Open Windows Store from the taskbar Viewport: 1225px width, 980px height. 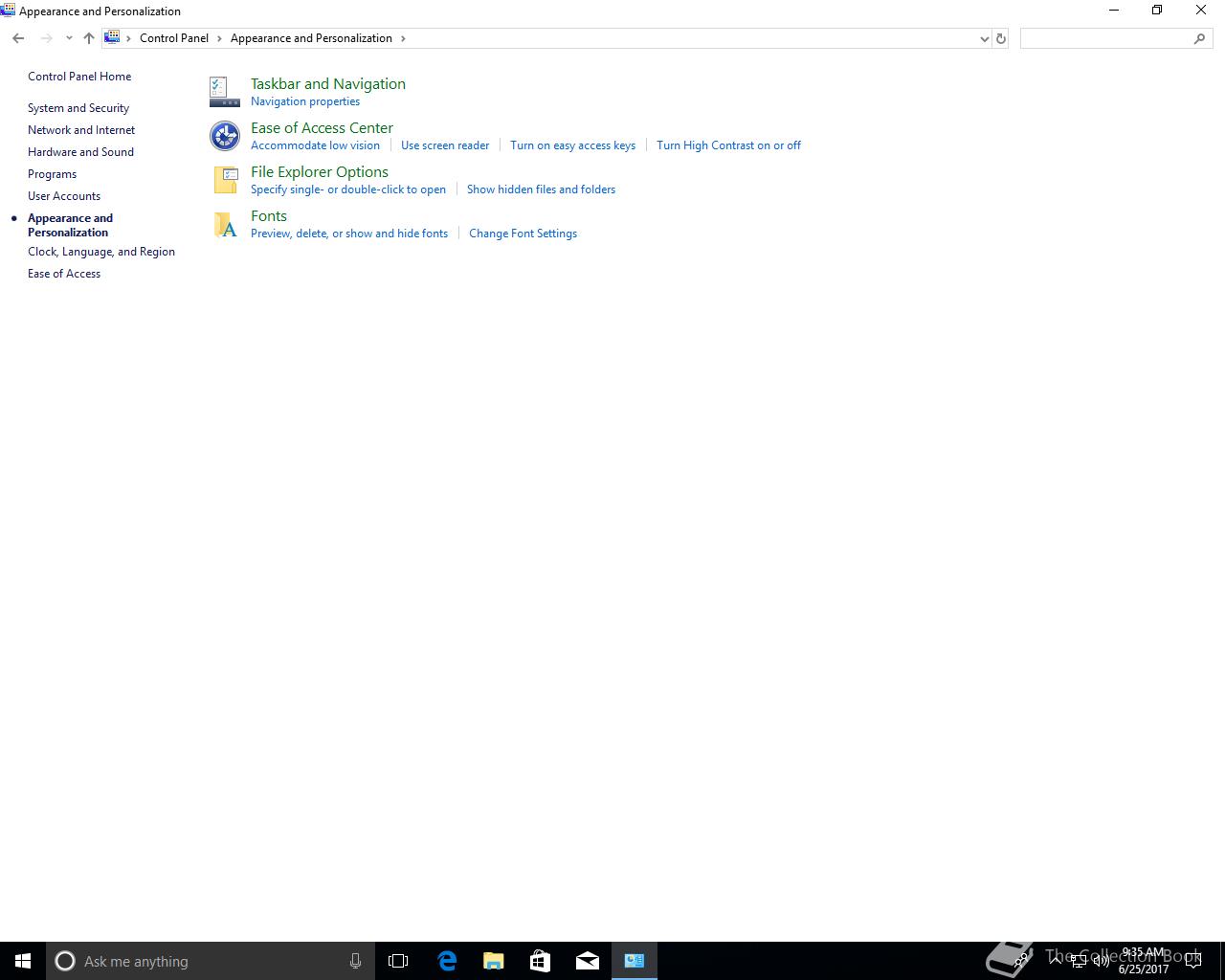[540, 961]
